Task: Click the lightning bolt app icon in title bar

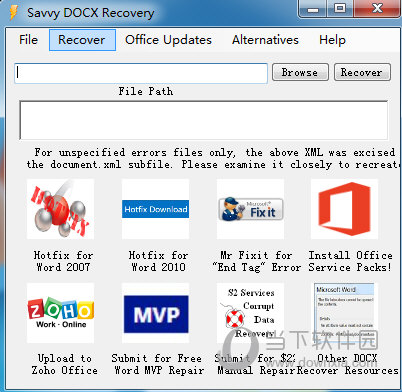Action: coord(14,13)
